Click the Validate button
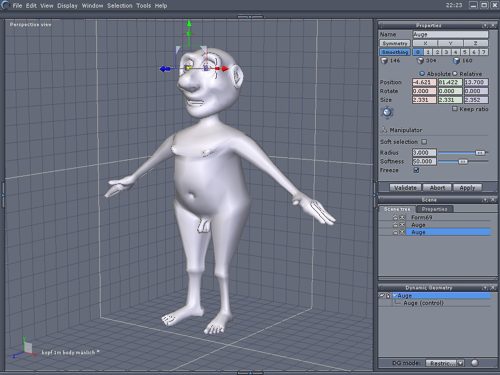This screenshot has height=375, width=500. pyautogui.click(x=405, y=188)
